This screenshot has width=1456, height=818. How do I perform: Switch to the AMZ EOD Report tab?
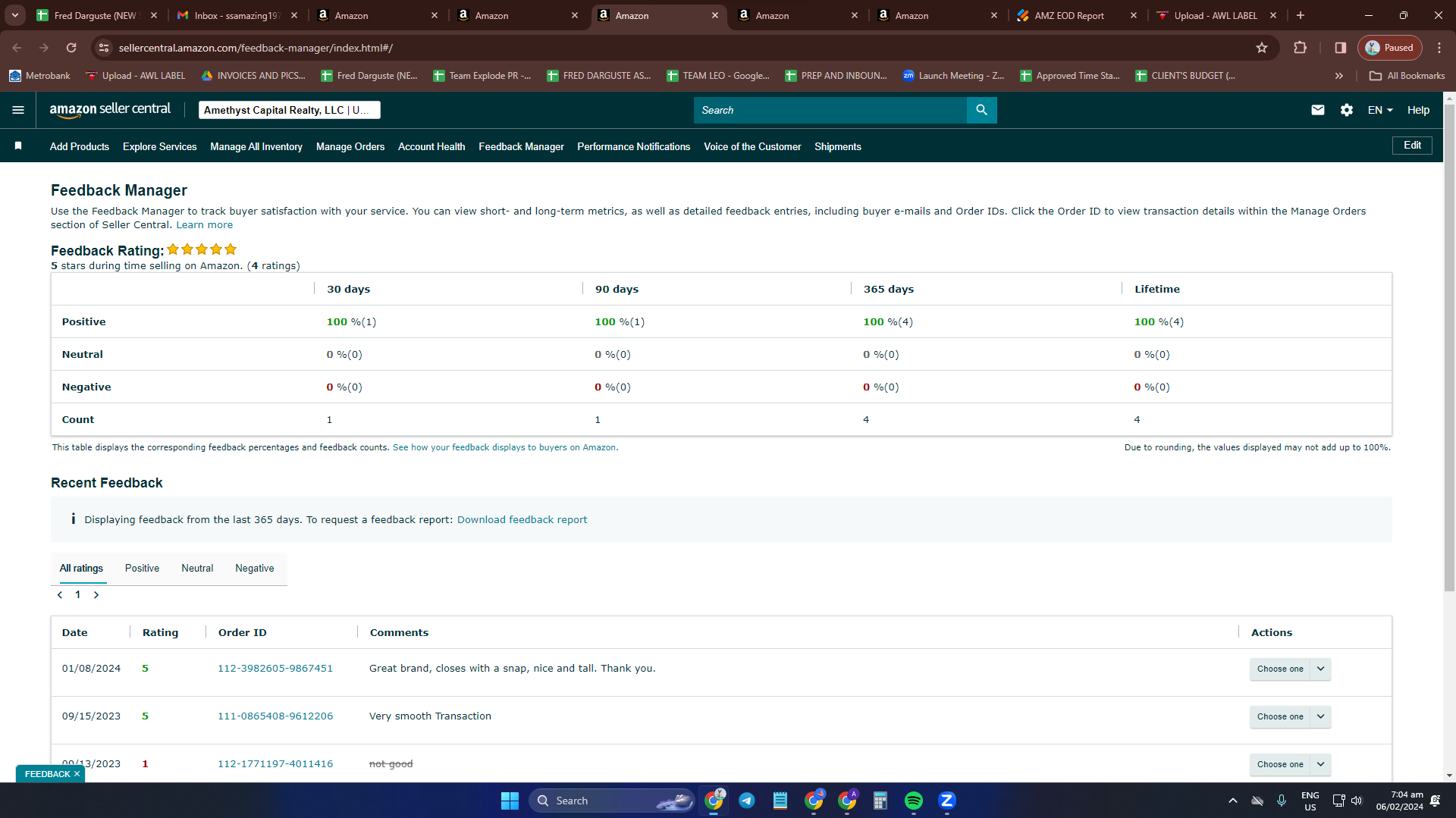point(1078,15)
